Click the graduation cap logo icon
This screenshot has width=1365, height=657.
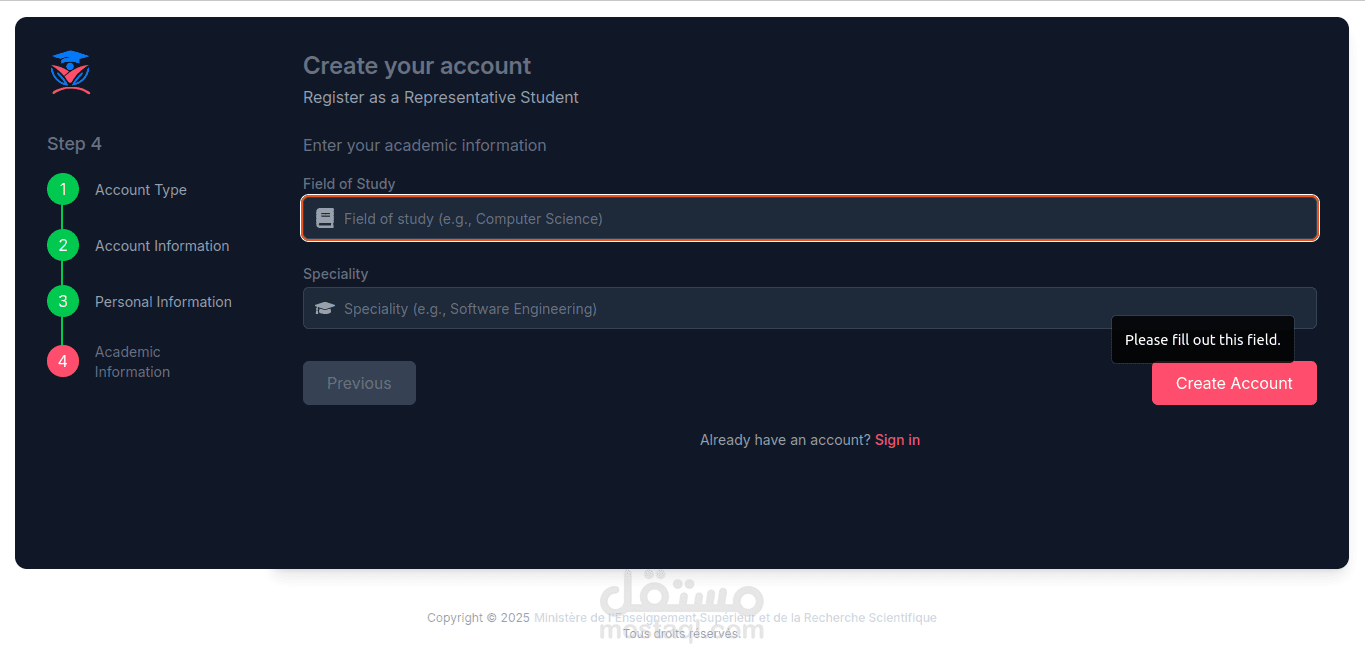pos(70,72)
